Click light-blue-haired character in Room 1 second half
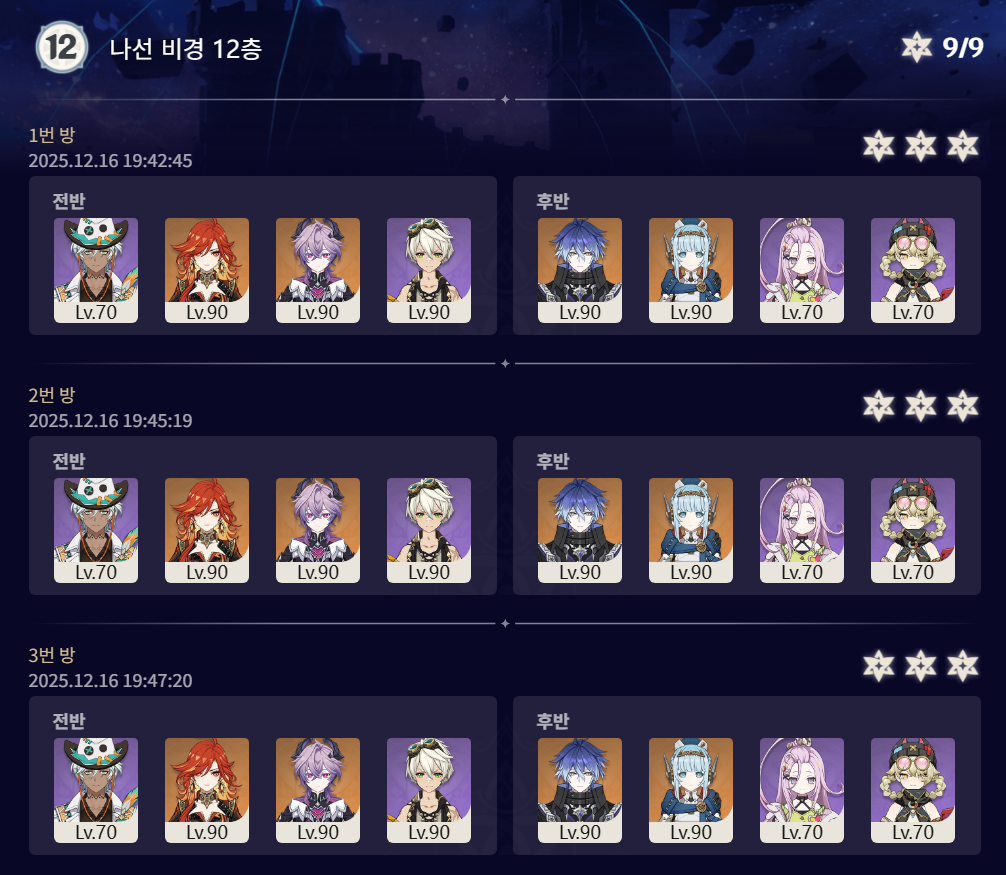 pyautogui.click(x=690, y=270)
